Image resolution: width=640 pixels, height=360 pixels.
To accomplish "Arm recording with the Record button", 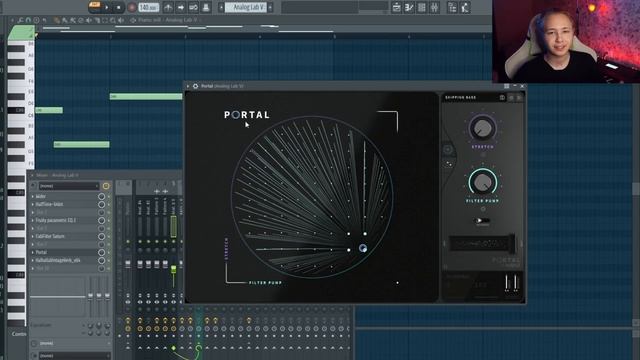I will click(x=132, y=7).
